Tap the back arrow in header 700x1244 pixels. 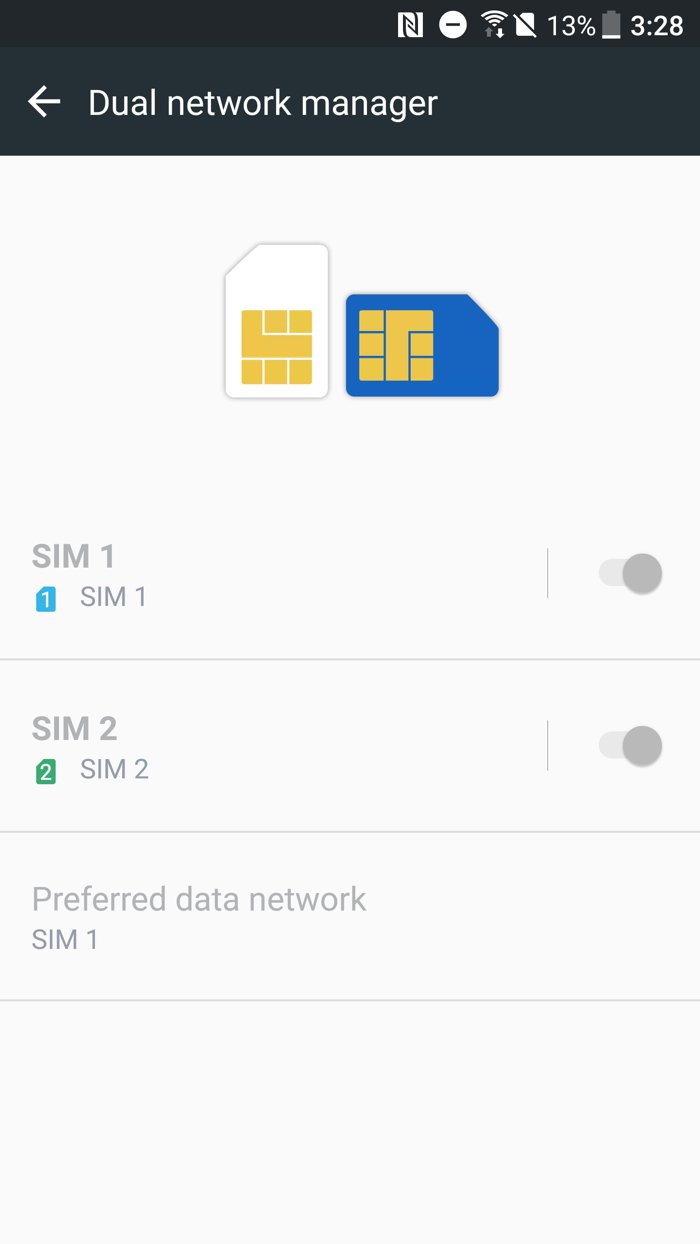pyautogui.click(x=44, y=102)
